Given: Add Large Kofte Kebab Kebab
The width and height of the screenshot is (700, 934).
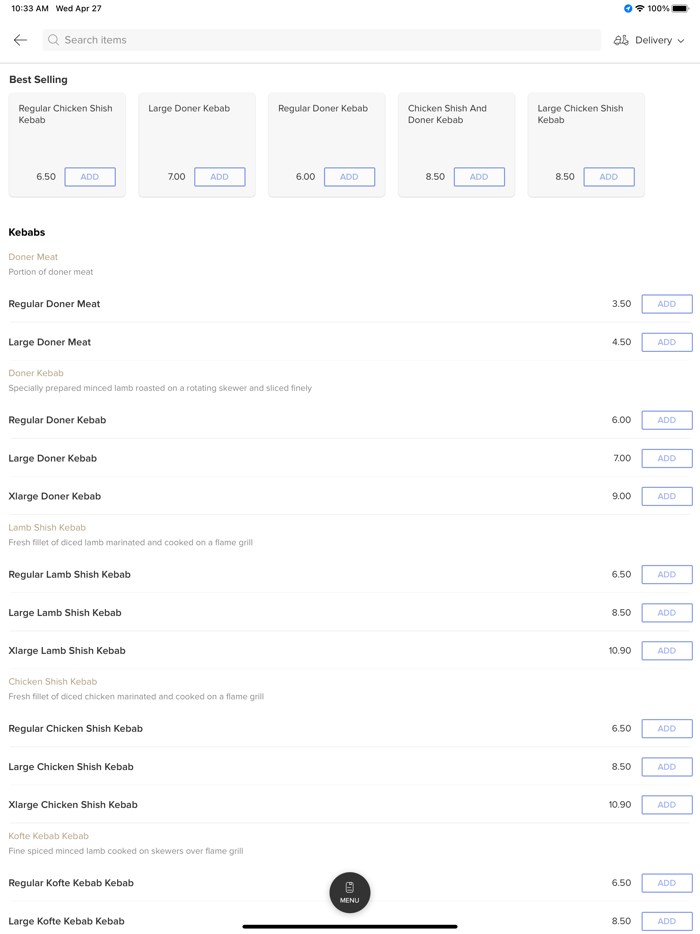Looking at the screenshot, I should point(667,921).
